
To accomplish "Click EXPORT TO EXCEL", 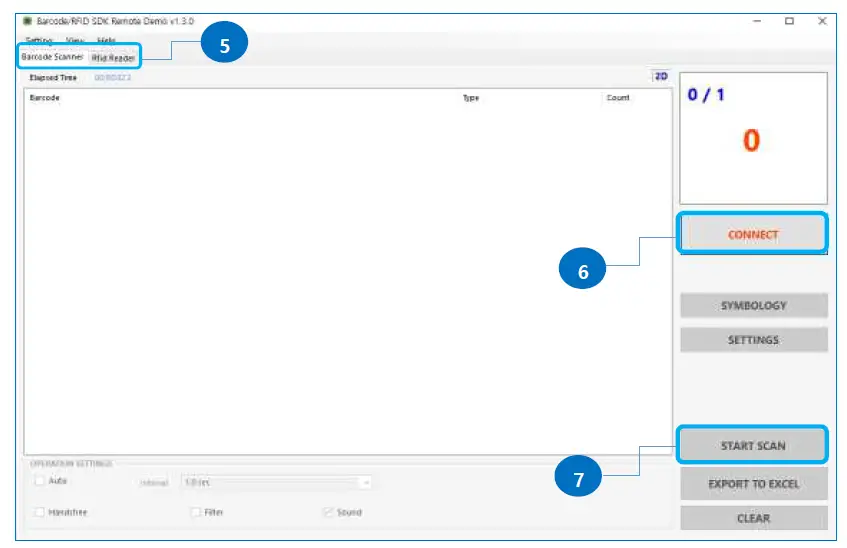I will 754,484.
